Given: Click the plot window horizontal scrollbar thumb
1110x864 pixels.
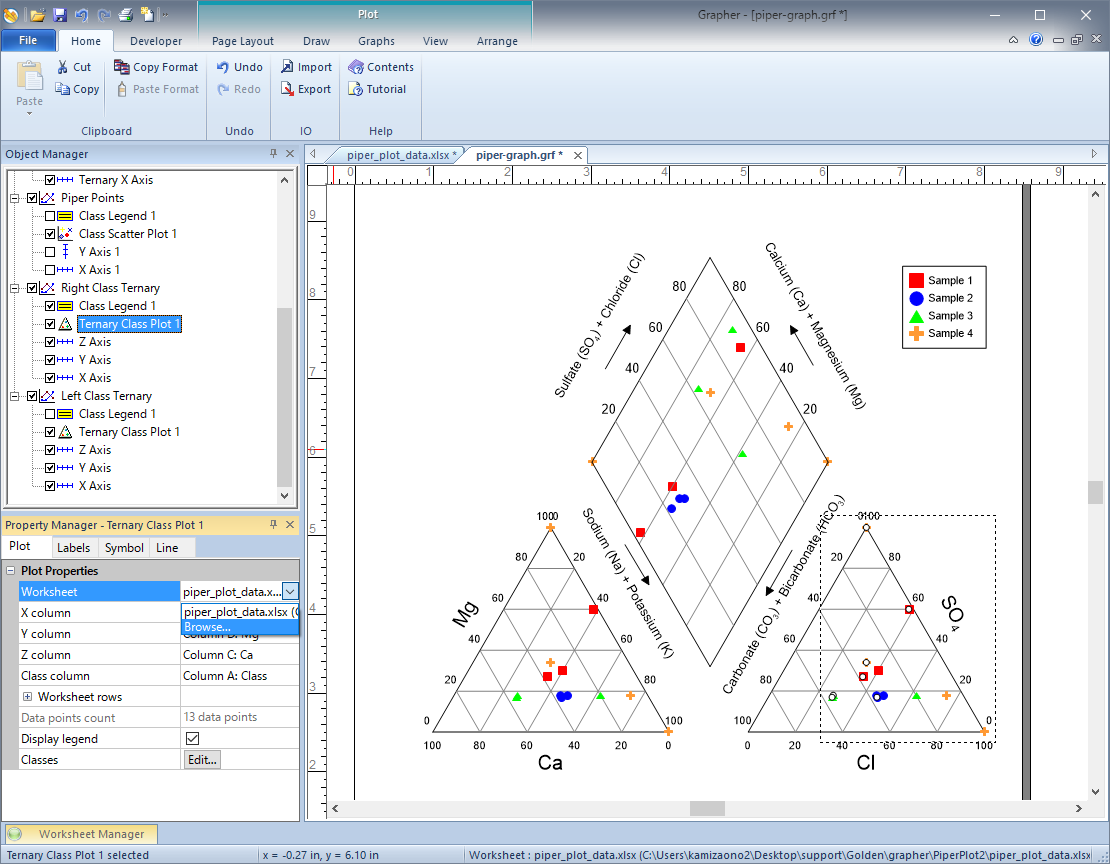Looking at the screenshot, I should (x=707, y=808).
